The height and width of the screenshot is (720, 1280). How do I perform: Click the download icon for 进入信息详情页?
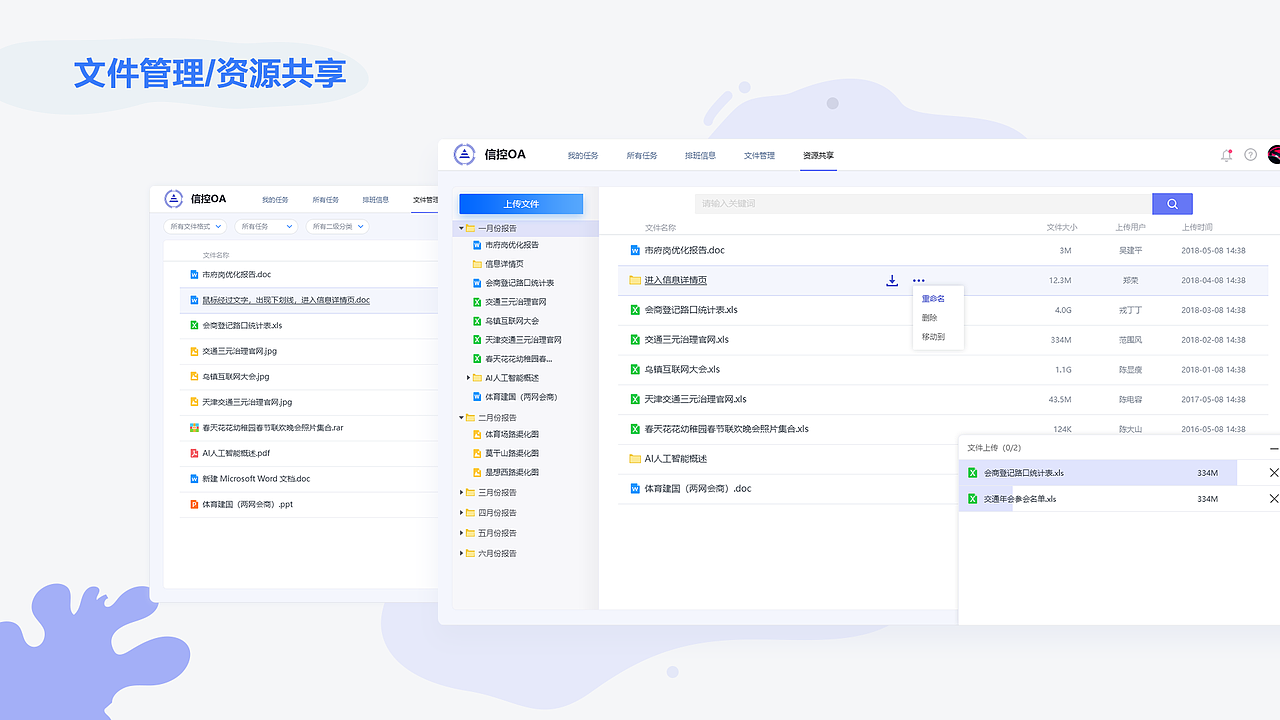pyautogui.click(x=892, y=281)
